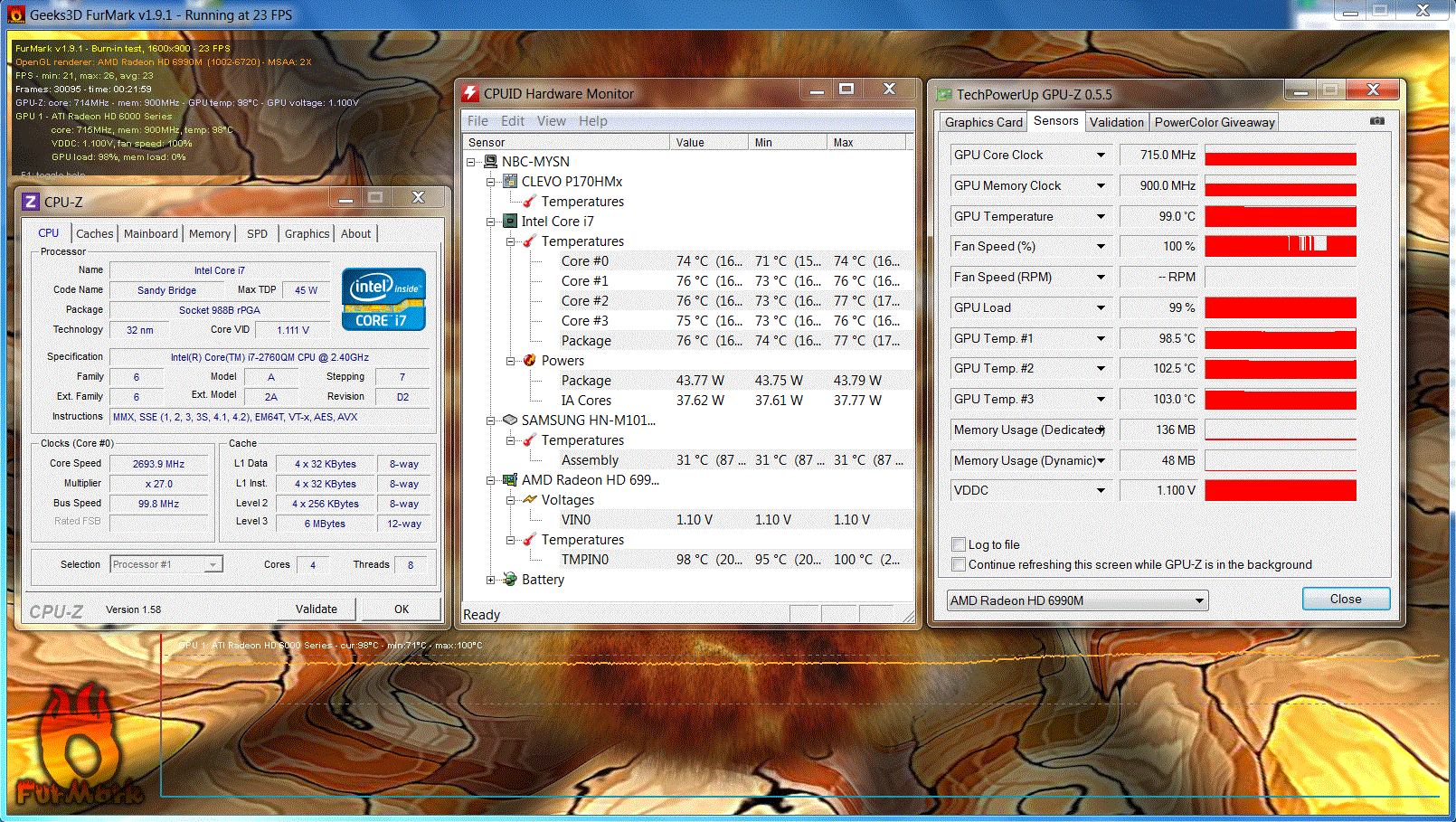Enable the Log to file checkbox

click(x=959, y=544)
